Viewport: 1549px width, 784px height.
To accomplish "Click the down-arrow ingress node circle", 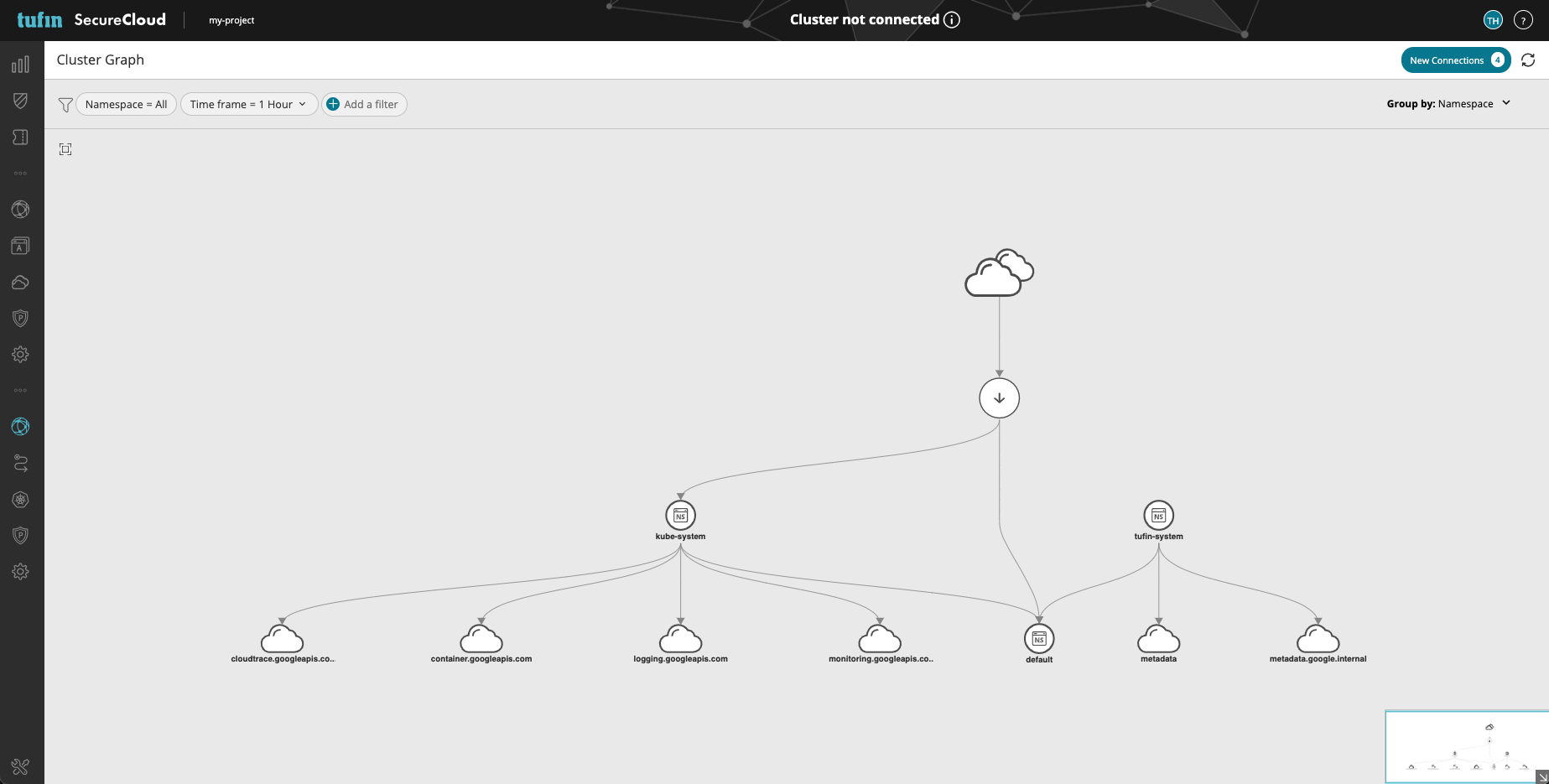I will click(x=1000, y=398).
